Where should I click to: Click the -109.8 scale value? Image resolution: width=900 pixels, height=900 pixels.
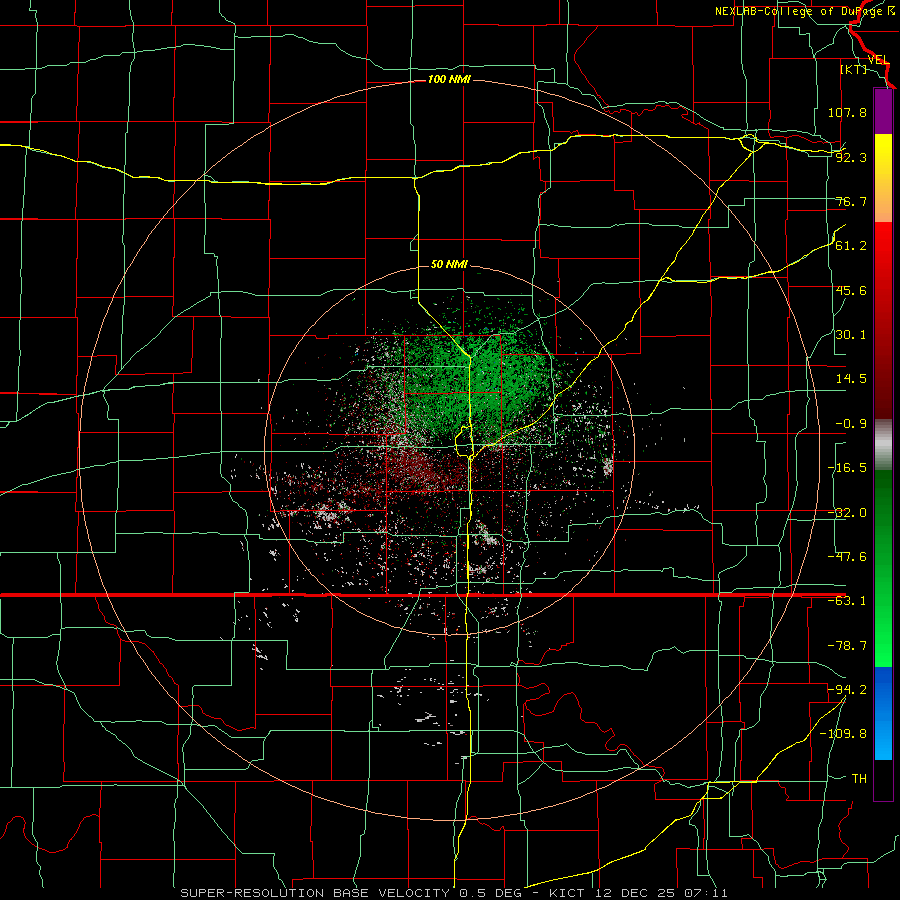click(843, 734)
